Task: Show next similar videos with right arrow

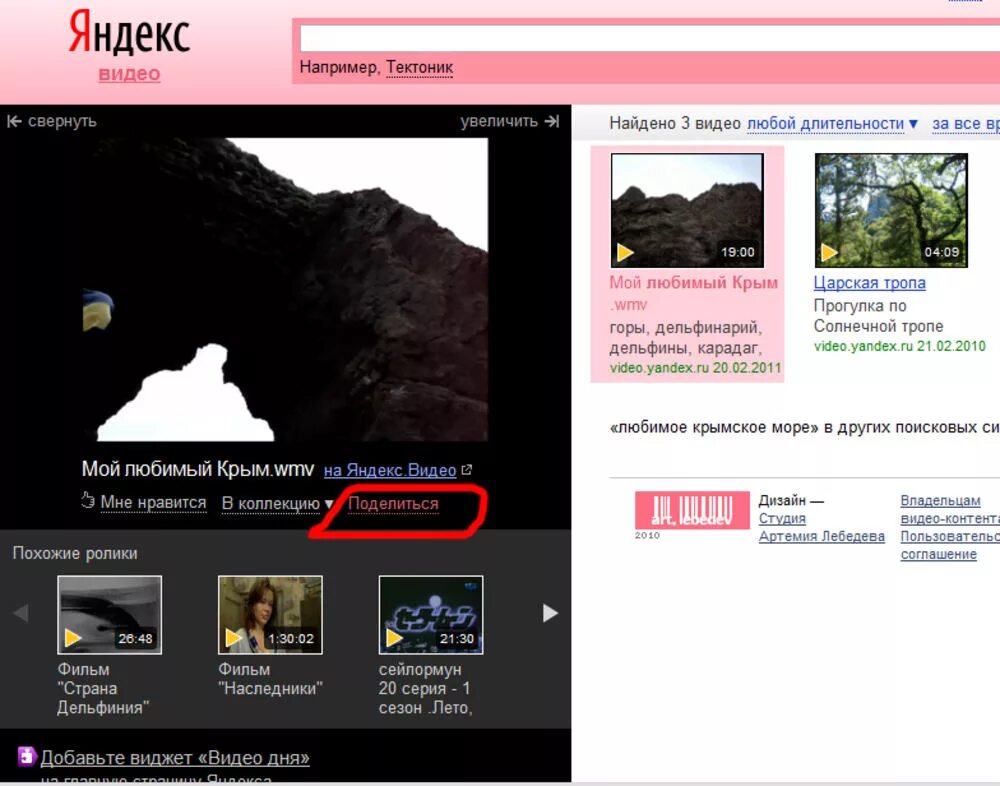Action: [x=550, y=613]
